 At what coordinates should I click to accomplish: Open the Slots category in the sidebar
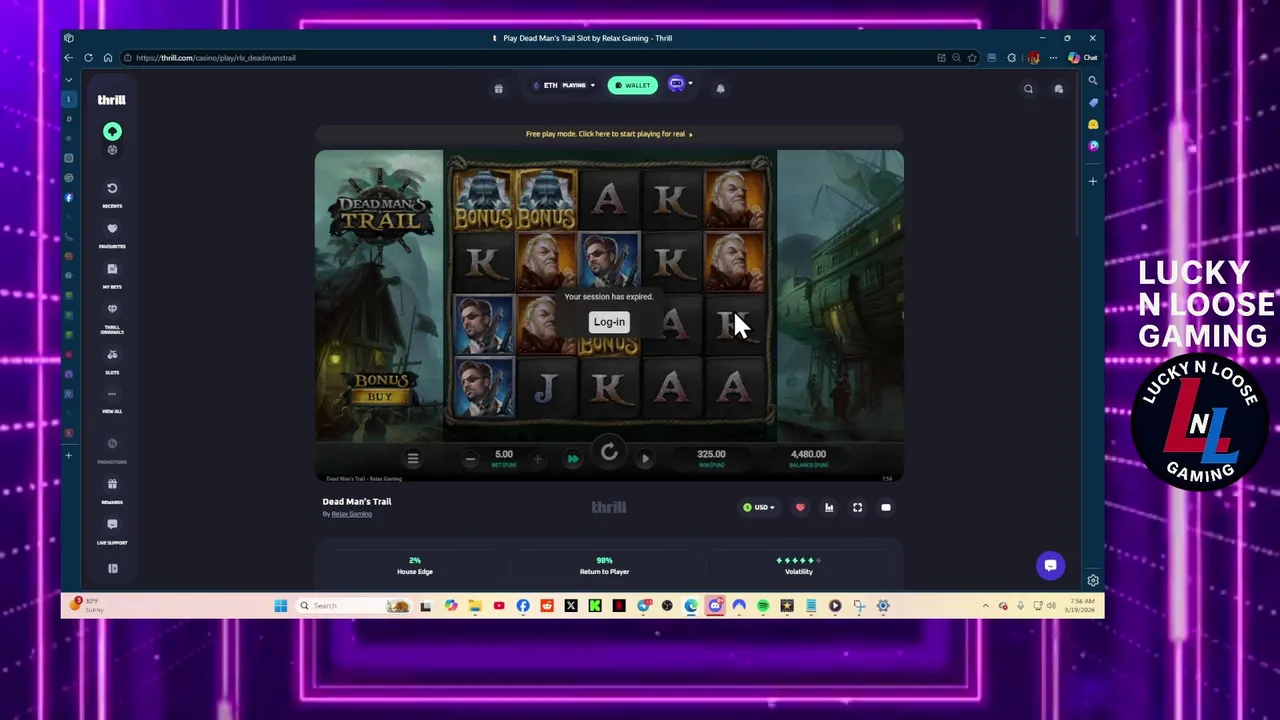(x=112, y=360)
